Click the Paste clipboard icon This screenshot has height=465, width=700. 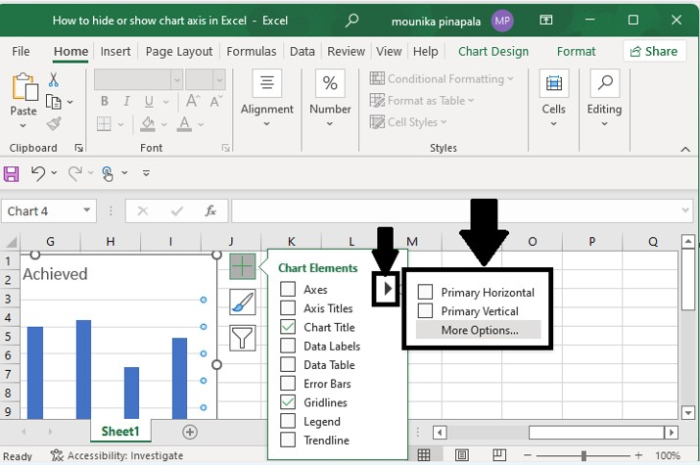point(24,87)
